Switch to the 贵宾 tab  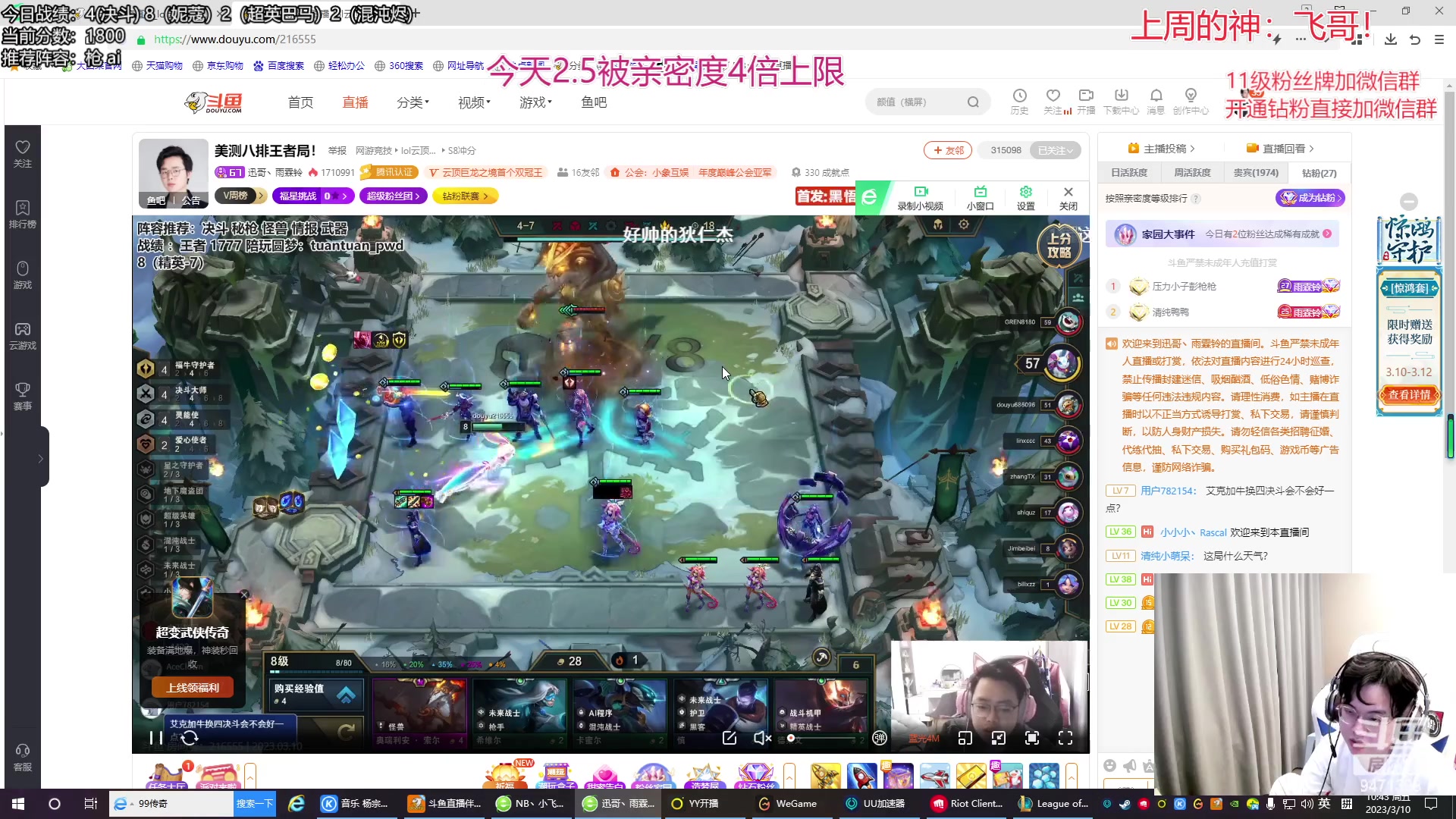[1255, 173]
